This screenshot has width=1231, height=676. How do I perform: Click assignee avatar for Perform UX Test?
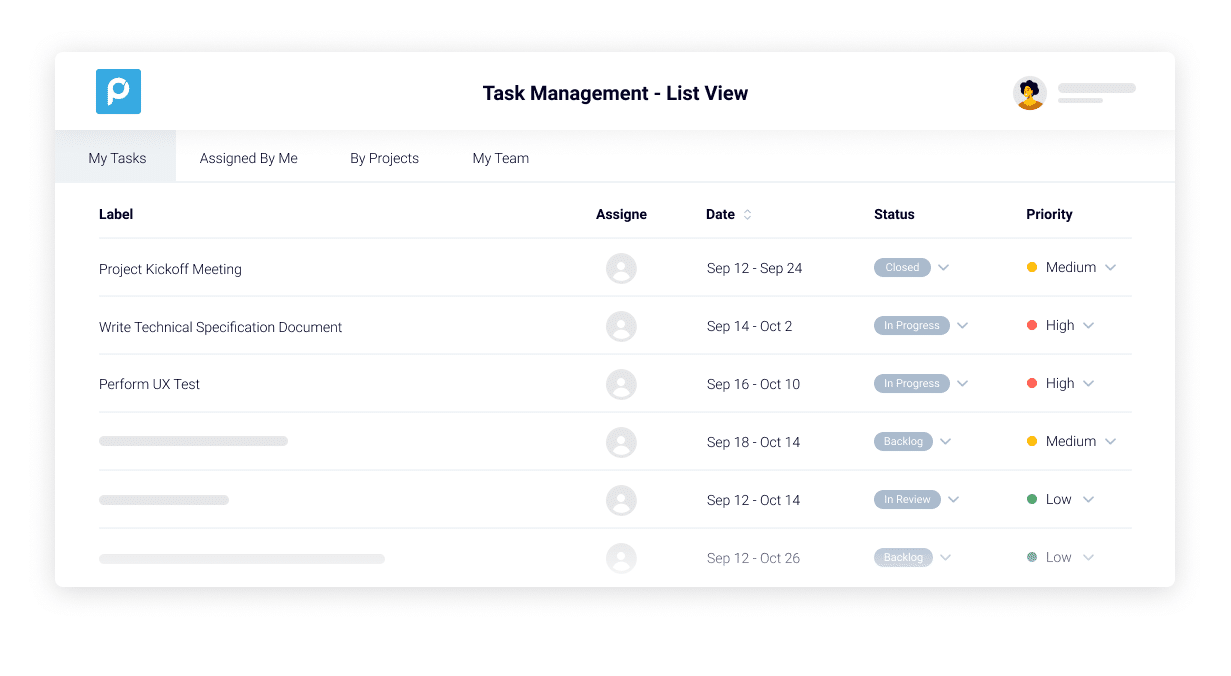[621, 384]
